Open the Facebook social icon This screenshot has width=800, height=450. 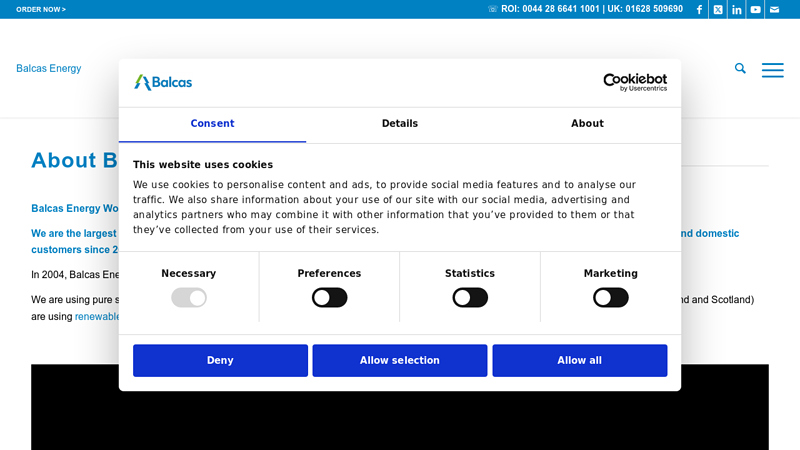[699, 9]
